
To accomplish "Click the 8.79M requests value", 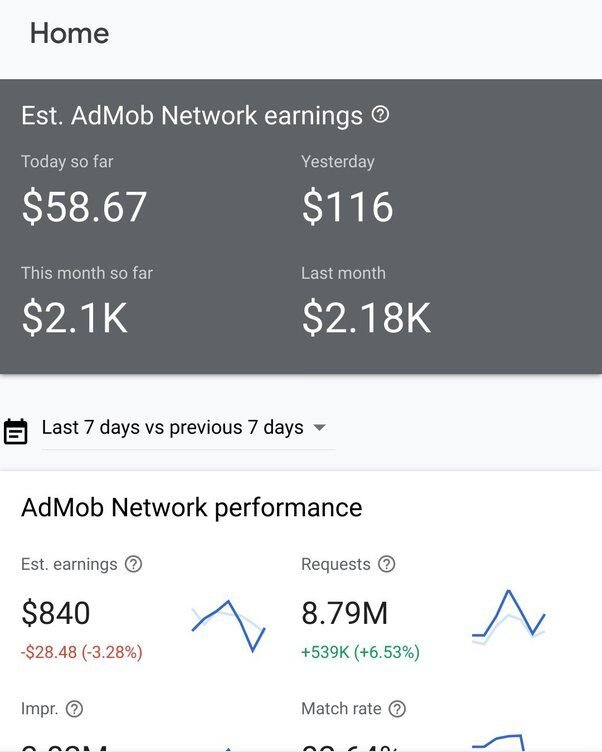I will pyautogui.click(x=345, y=613).
